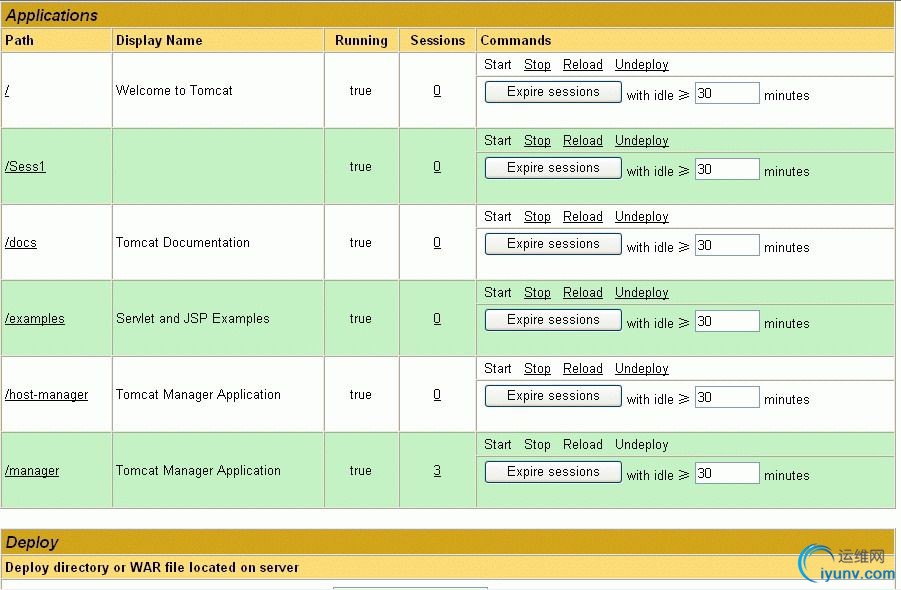Screen dimensions: 901x590
Task: Open the /Sess1 application path link
Action: [x=25, y=167]
